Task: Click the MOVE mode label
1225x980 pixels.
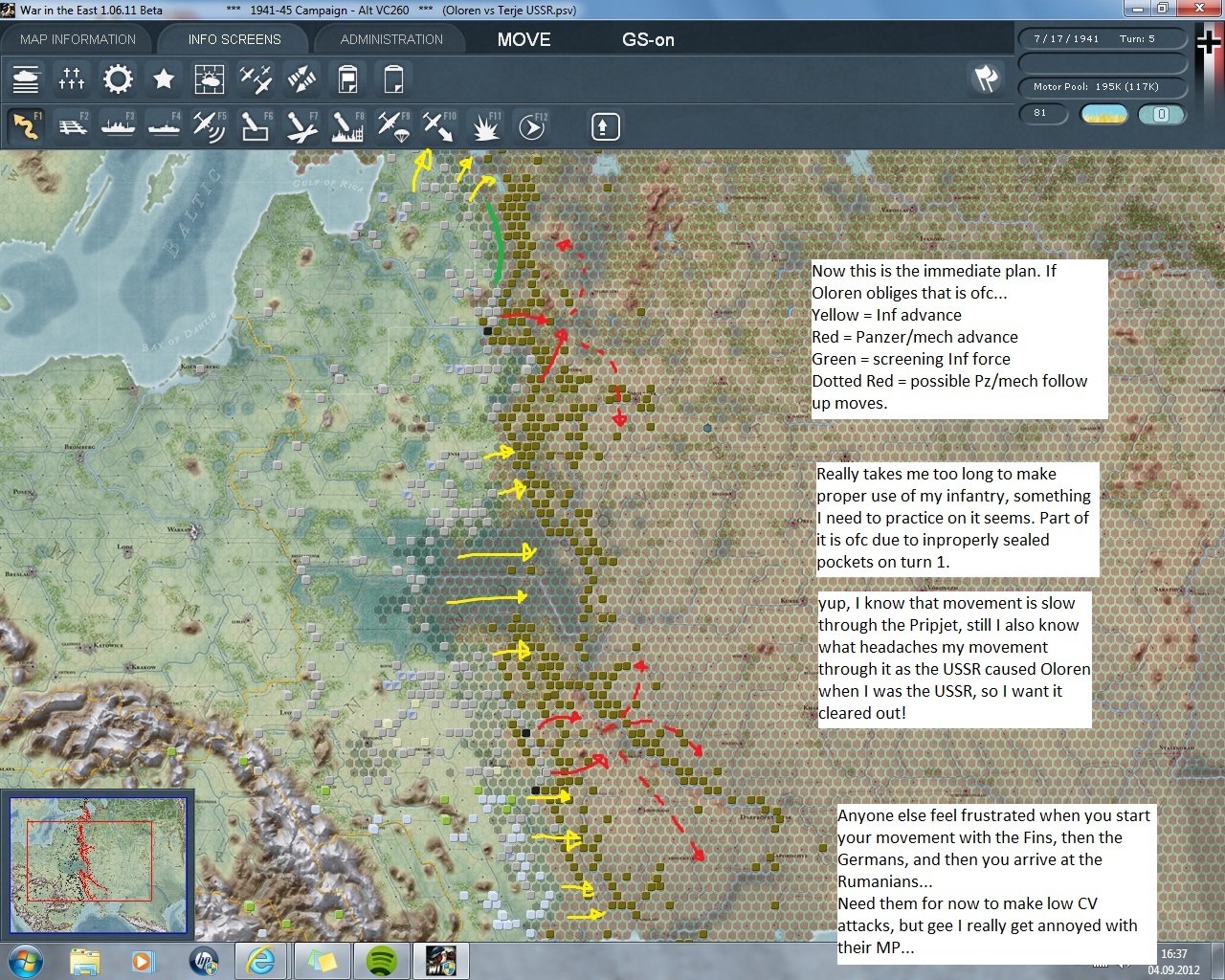Action: pyautogui.click(x=523, y=39)
